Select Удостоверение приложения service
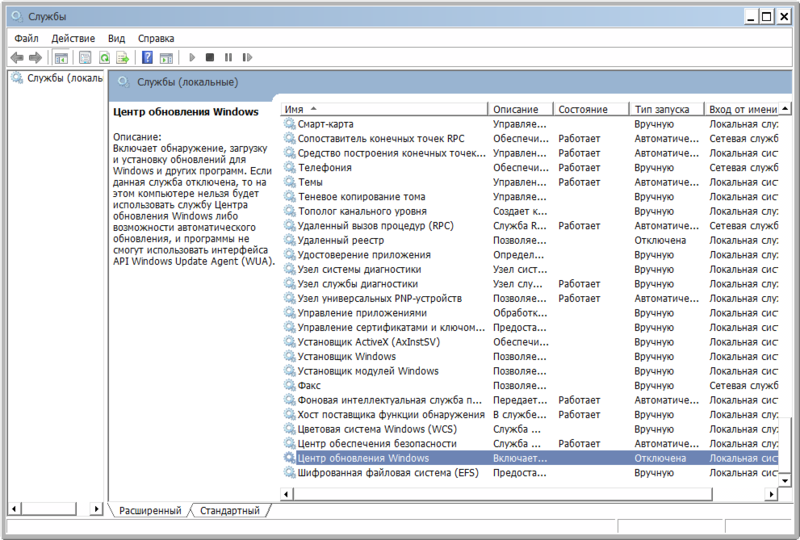 pos(530,255)
